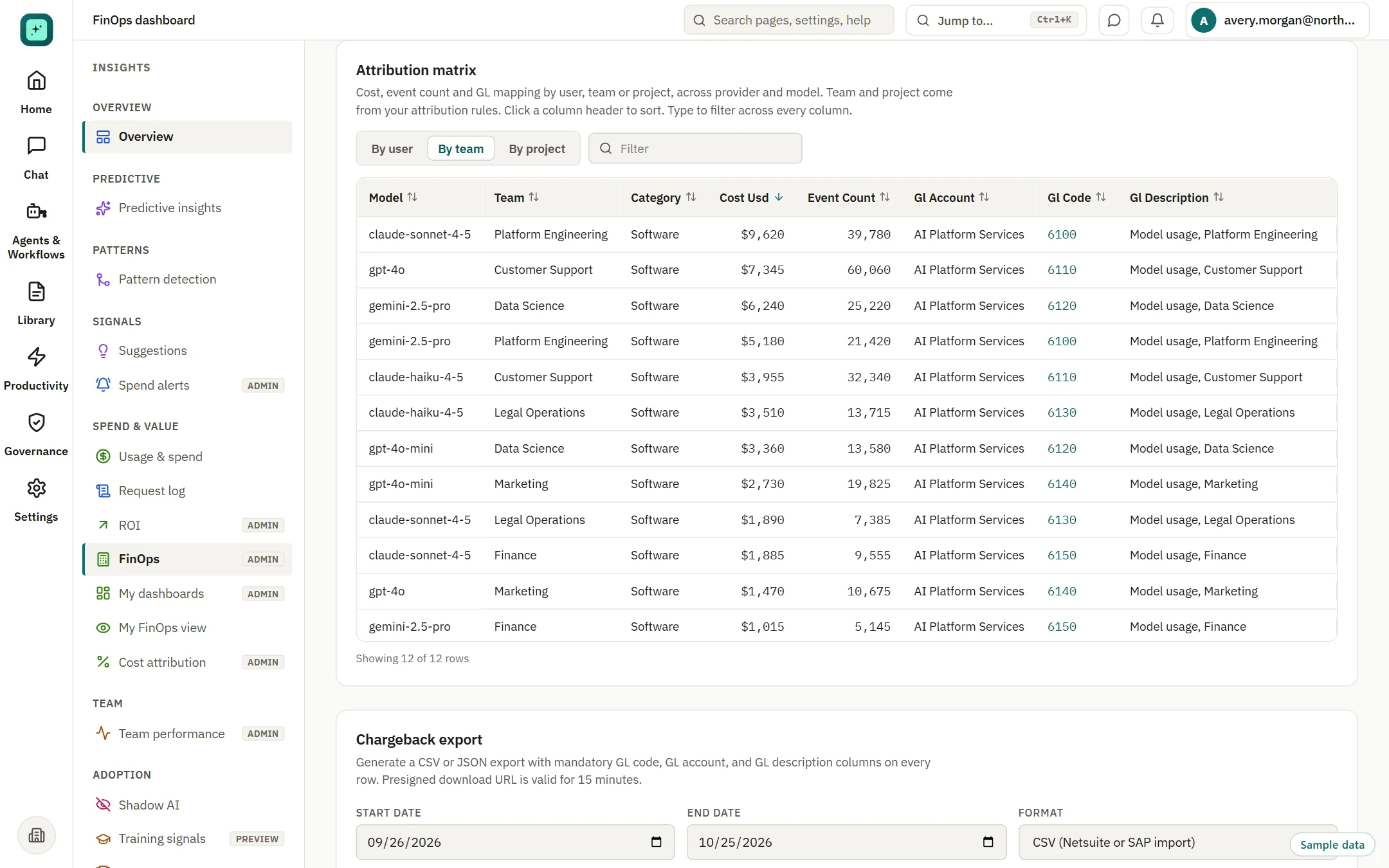Open notifications bell icon

coord(1157,20)
